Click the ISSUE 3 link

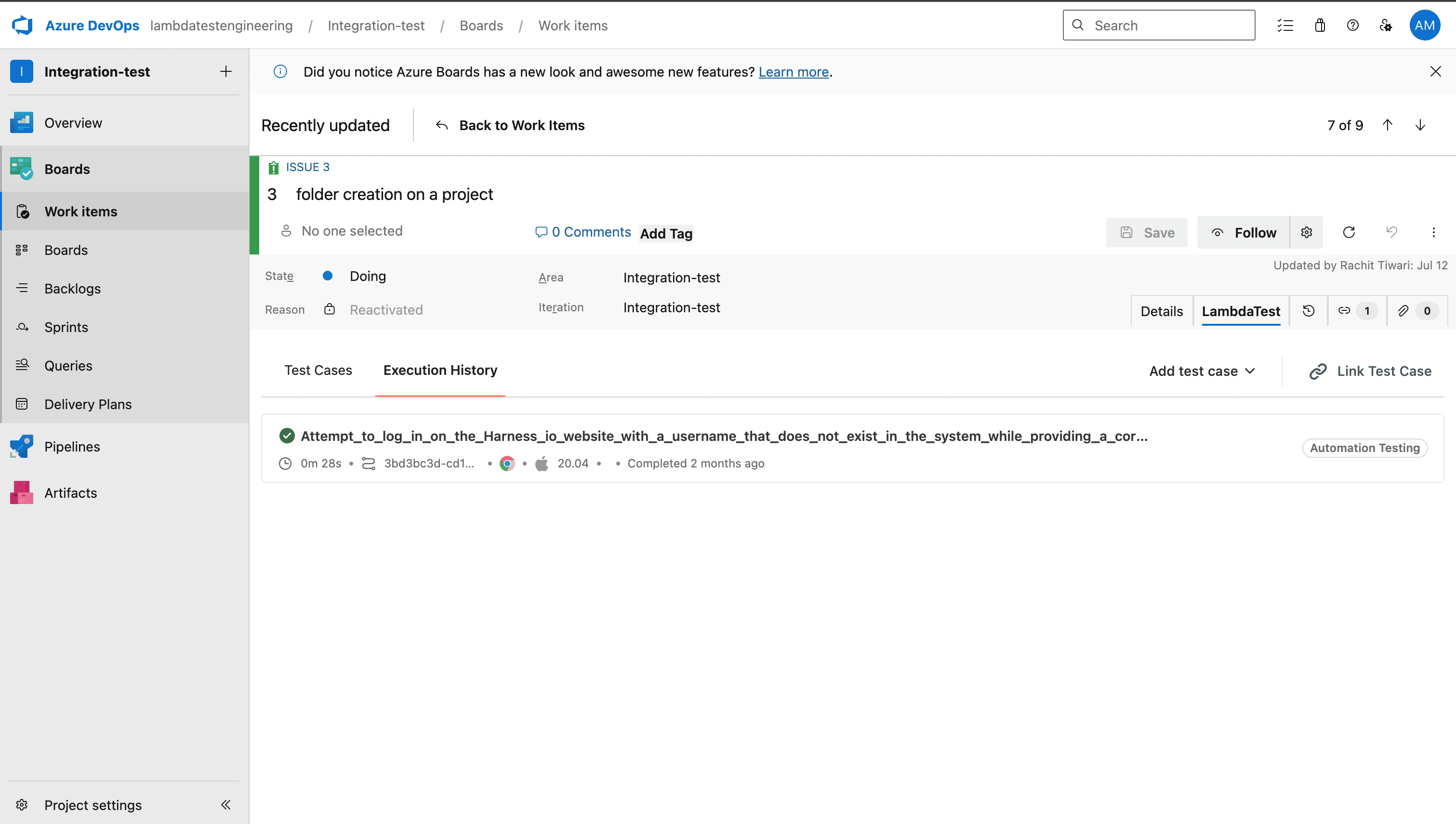point(307,167)
